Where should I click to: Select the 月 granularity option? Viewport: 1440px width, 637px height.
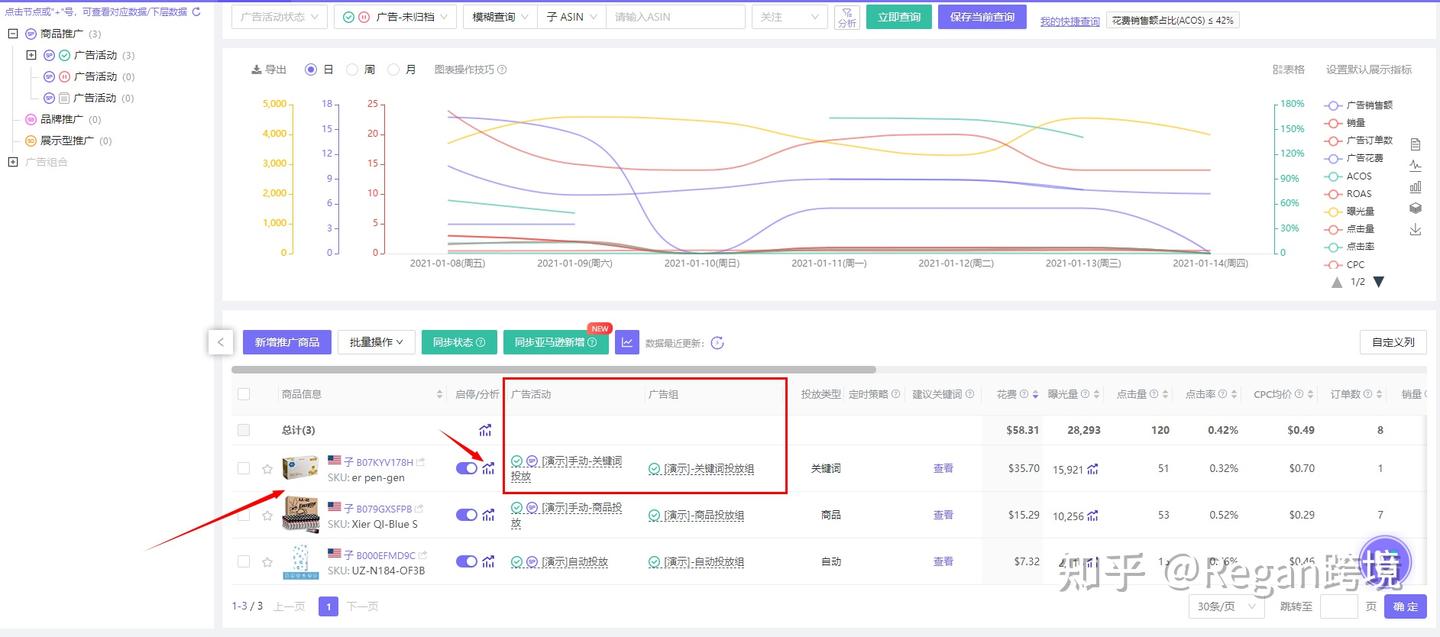click(x=394, y=70)
